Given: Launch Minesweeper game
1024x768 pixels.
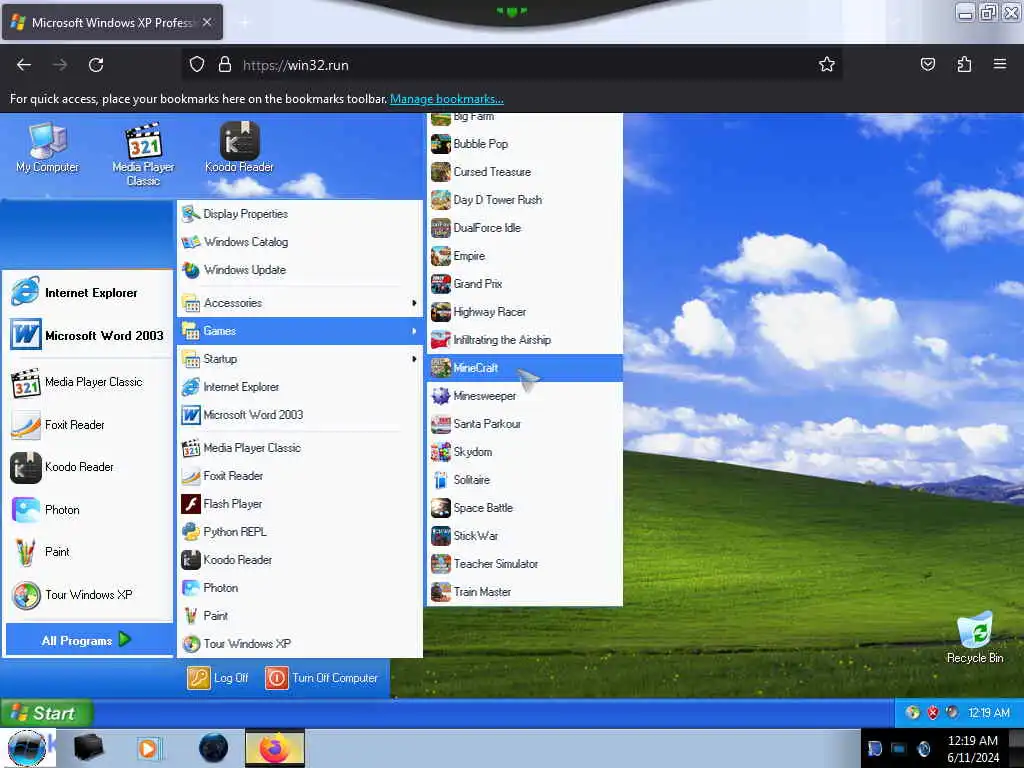Looking at the screenshot, I should 524,396.
